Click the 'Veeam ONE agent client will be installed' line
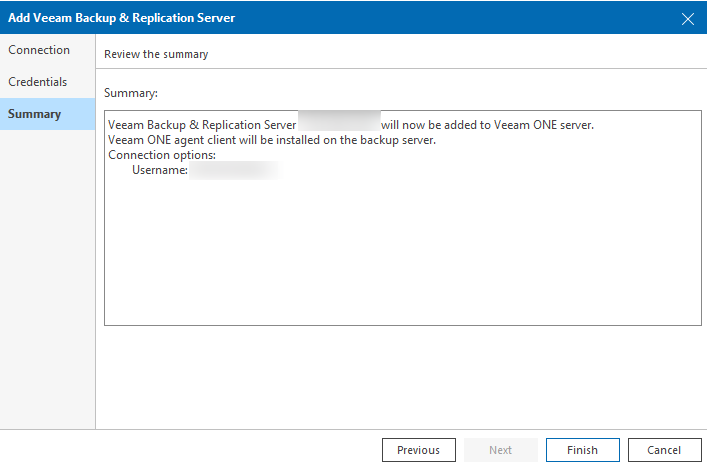707x468 pixels. 272,140
